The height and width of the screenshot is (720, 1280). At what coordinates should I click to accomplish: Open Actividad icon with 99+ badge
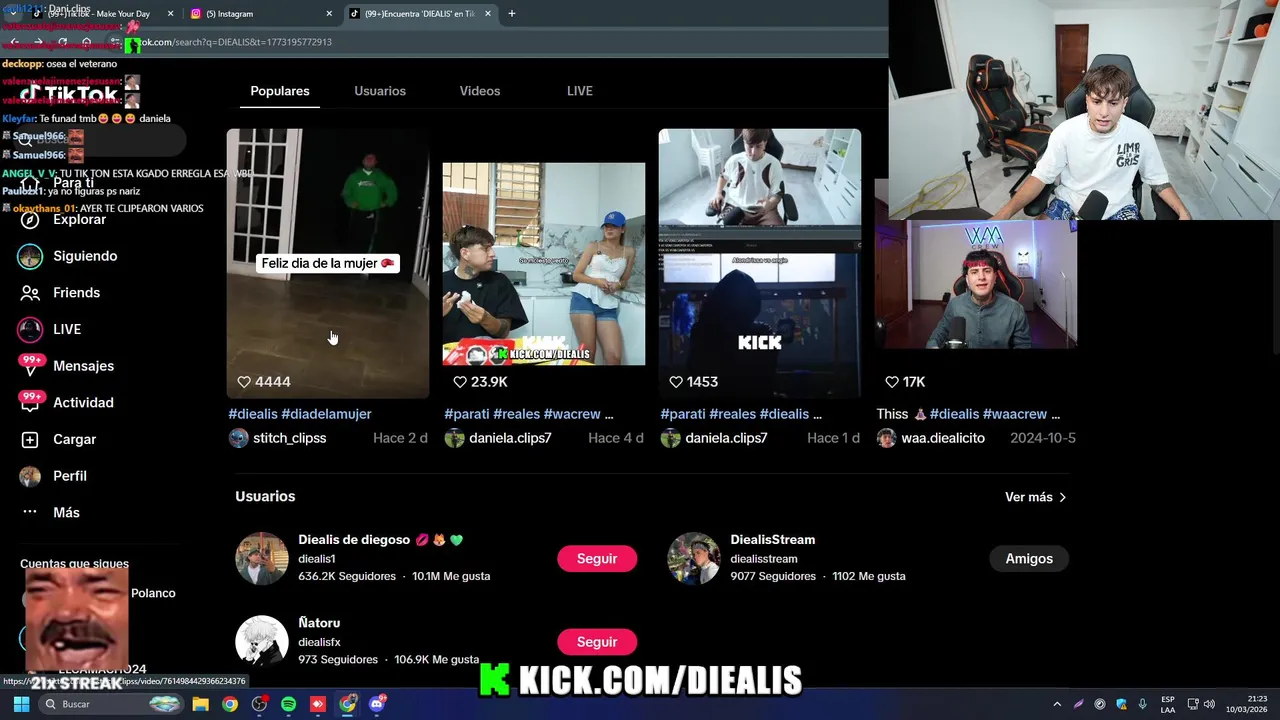(x=30, y=402)
